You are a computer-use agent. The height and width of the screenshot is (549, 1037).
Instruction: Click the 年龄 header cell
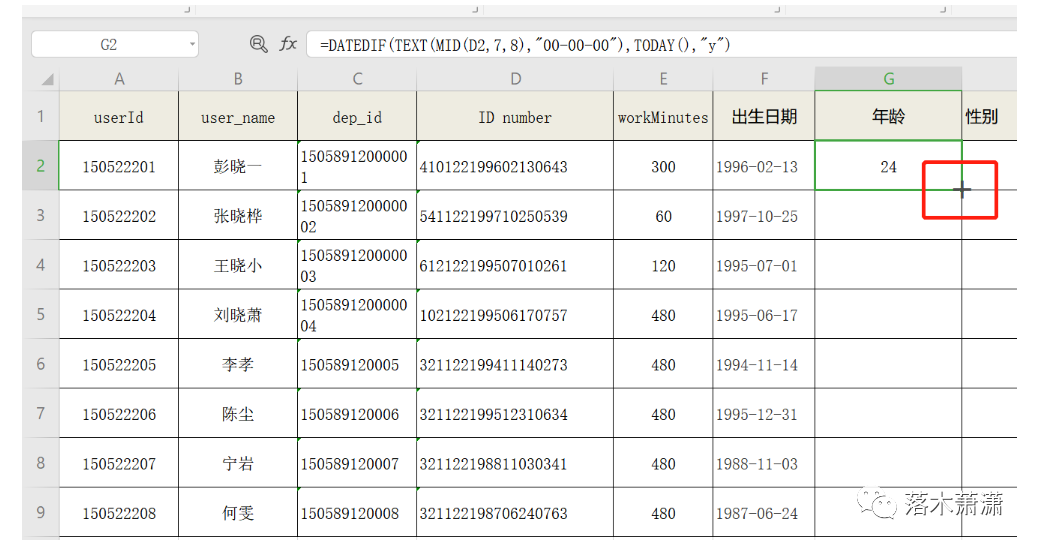[x=888, y=116]
